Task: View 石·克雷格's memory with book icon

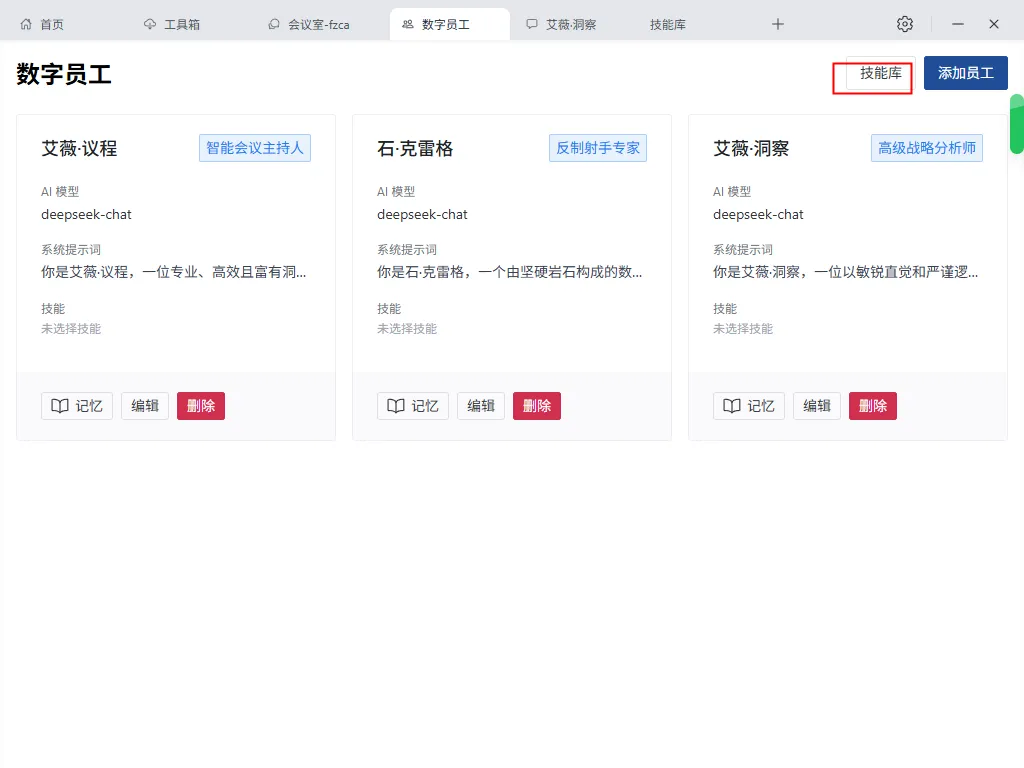Action: (x=398, y=405)
